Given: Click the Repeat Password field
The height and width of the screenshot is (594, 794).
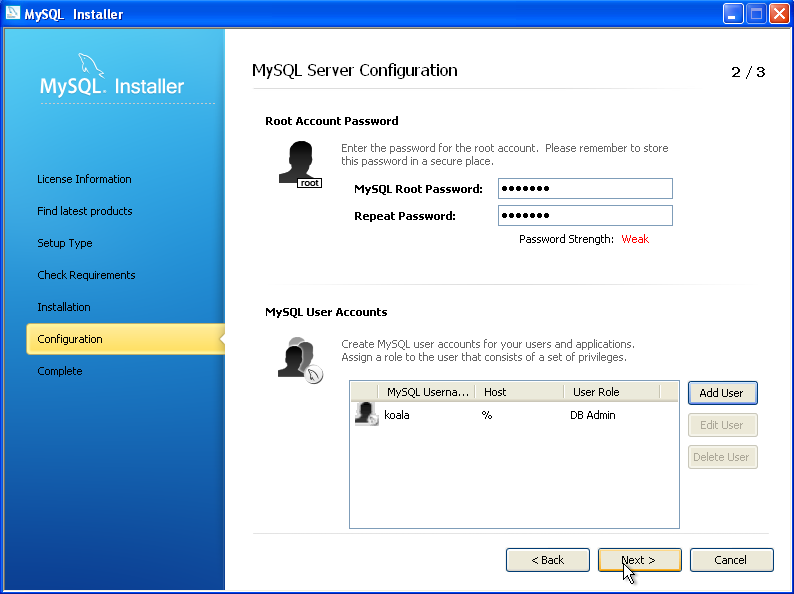Looking at the screenshot, I should pyautogui.click(x=585, y=216).
